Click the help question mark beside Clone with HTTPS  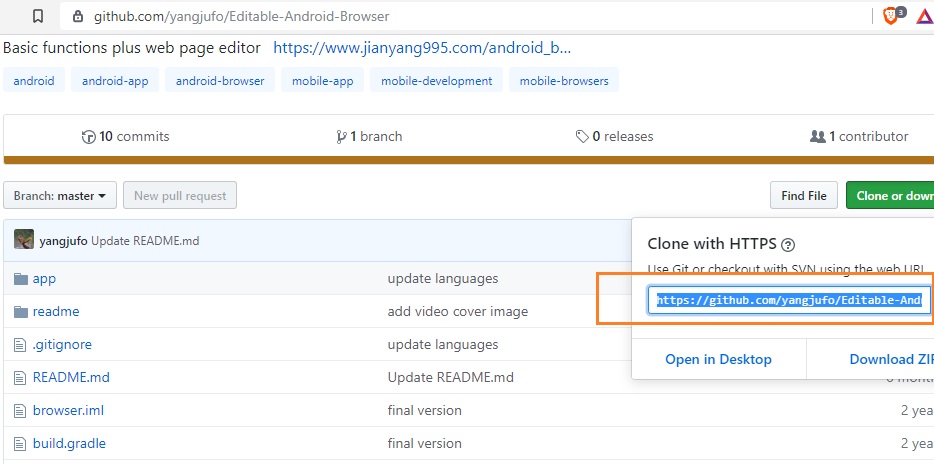click(x=788, y=244)
